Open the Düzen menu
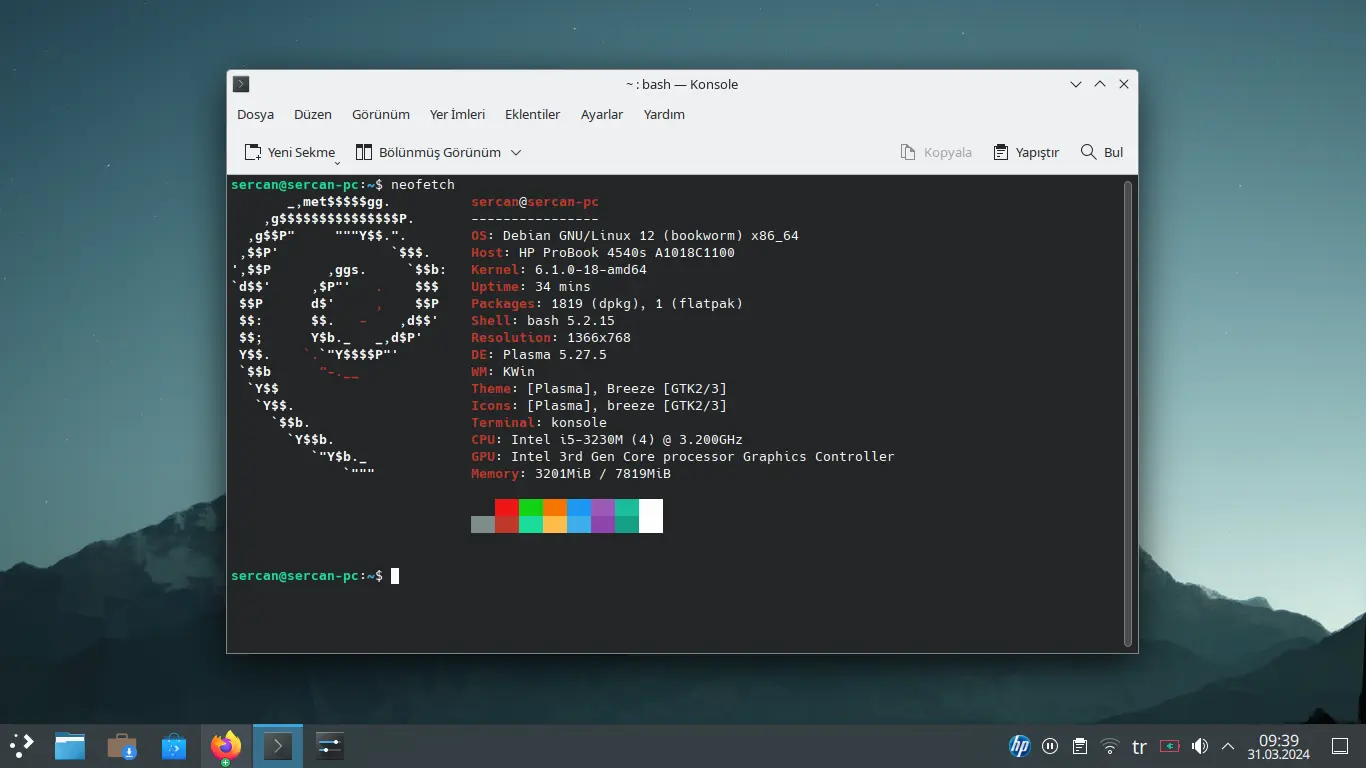1366x768 pixels. point(312,114)
